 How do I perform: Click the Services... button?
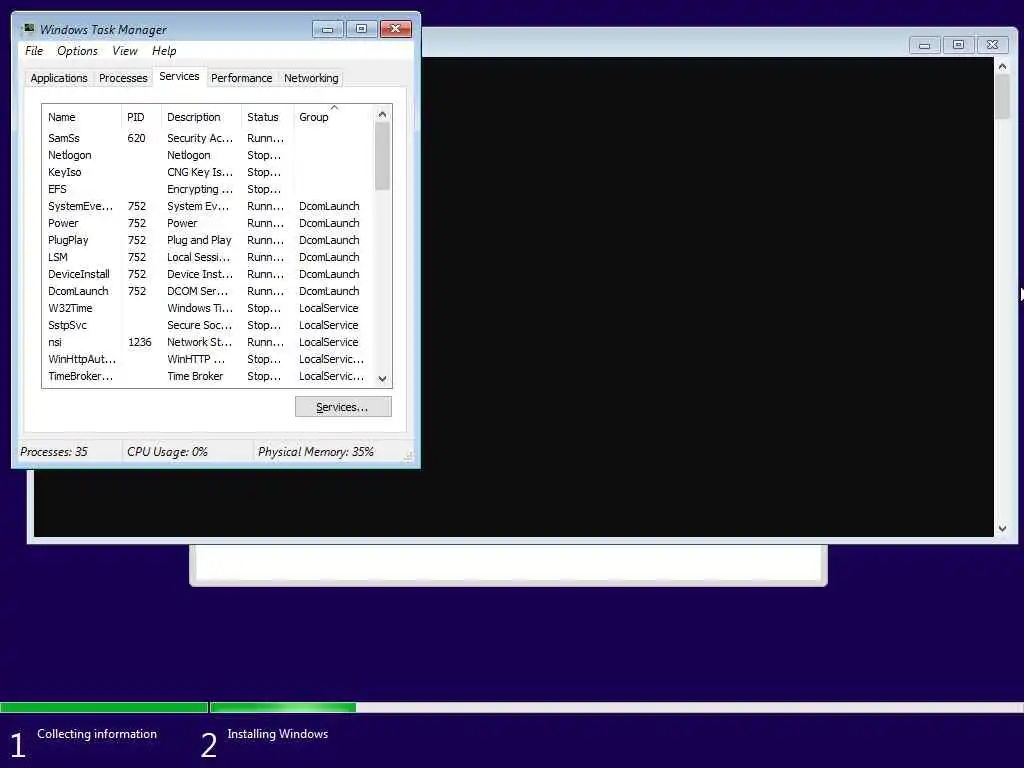pyautogui.click(x=343, y=407)
